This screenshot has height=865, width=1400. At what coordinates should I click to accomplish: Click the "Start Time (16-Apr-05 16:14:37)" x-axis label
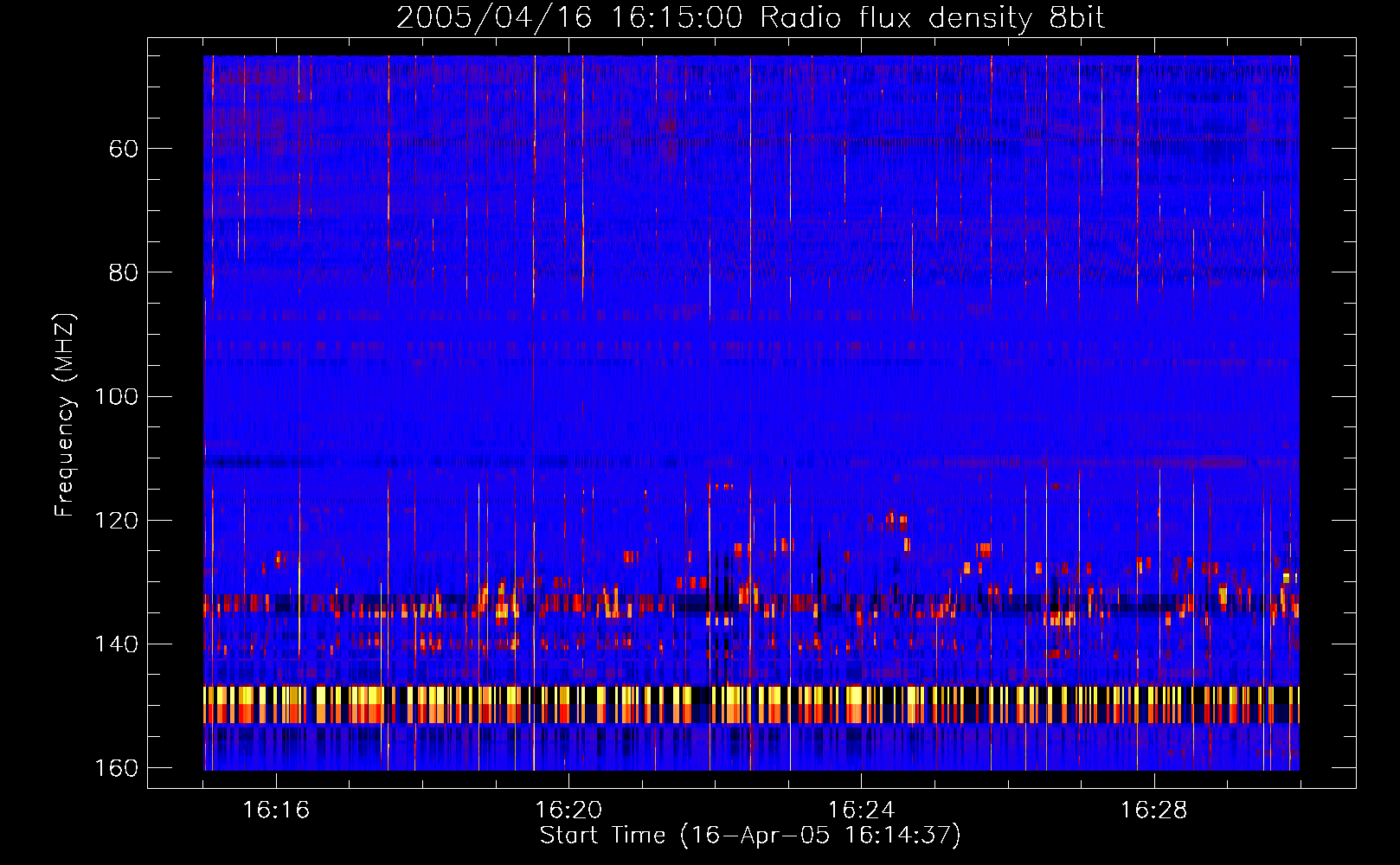click(x=750, y=836)
